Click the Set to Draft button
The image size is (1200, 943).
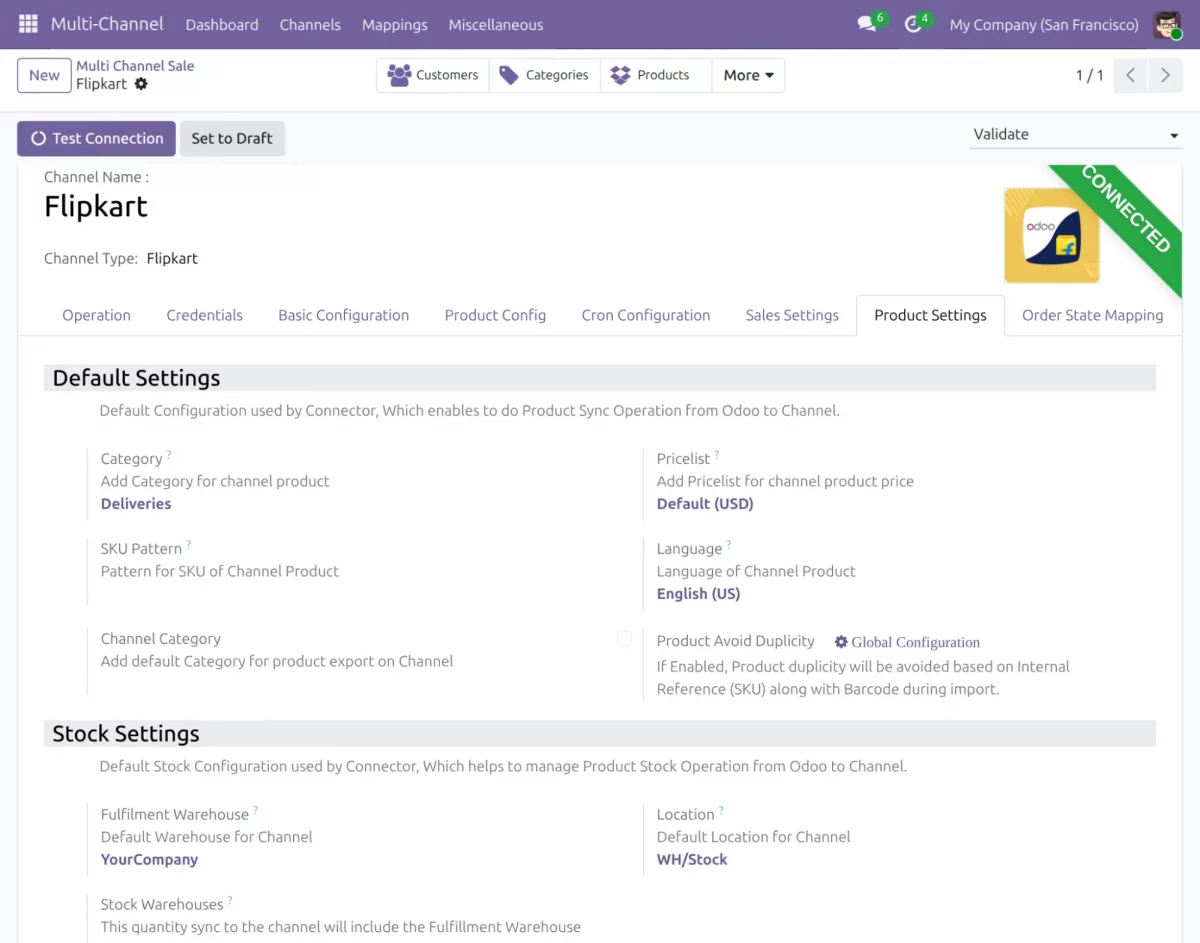click(x=232, y=138)
